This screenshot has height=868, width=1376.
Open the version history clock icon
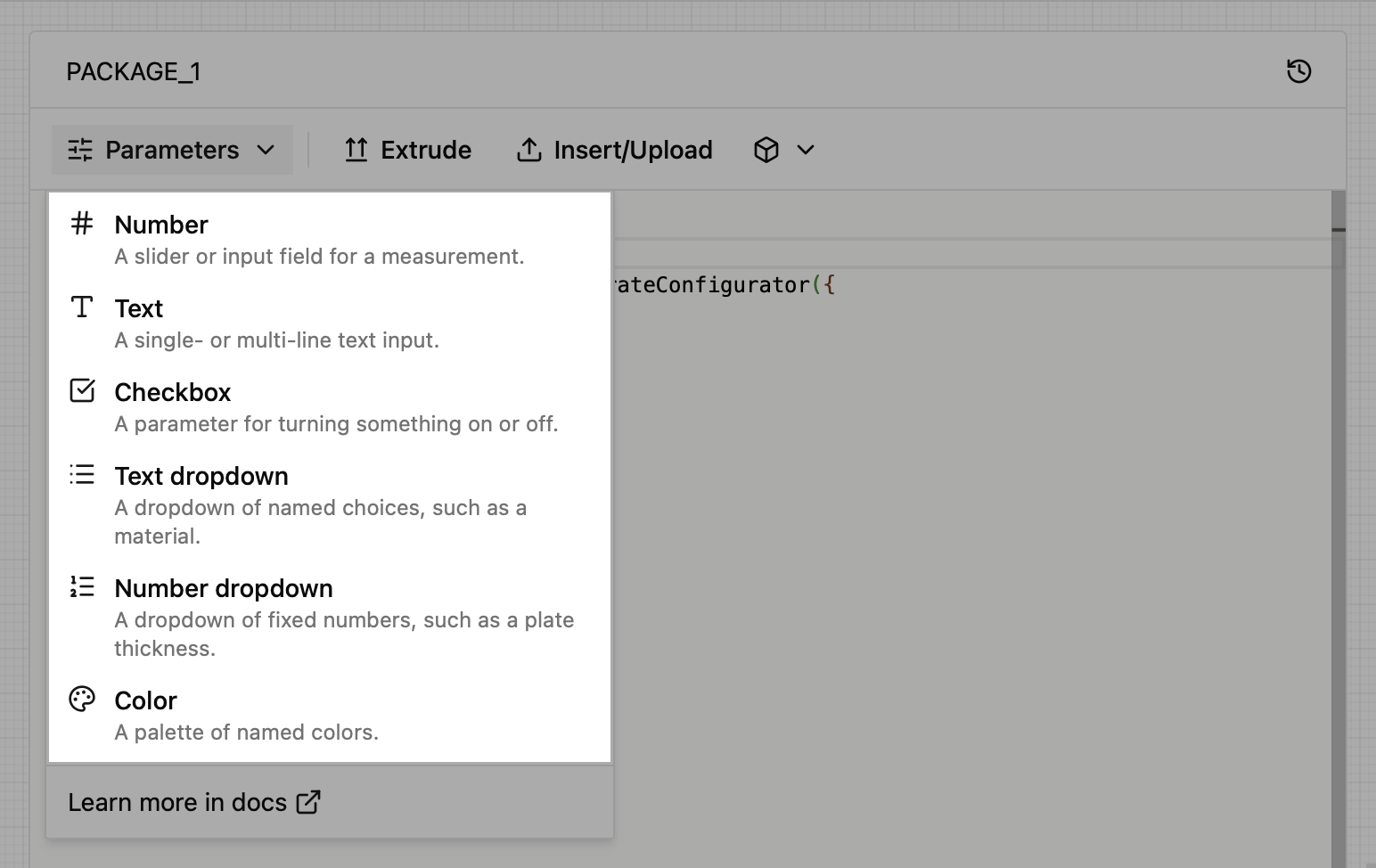(1299, 71)
